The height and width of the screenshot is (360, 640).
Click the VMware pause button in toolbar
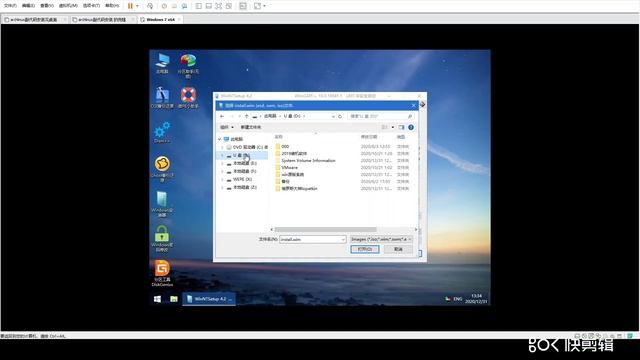[x=130, y=6]
